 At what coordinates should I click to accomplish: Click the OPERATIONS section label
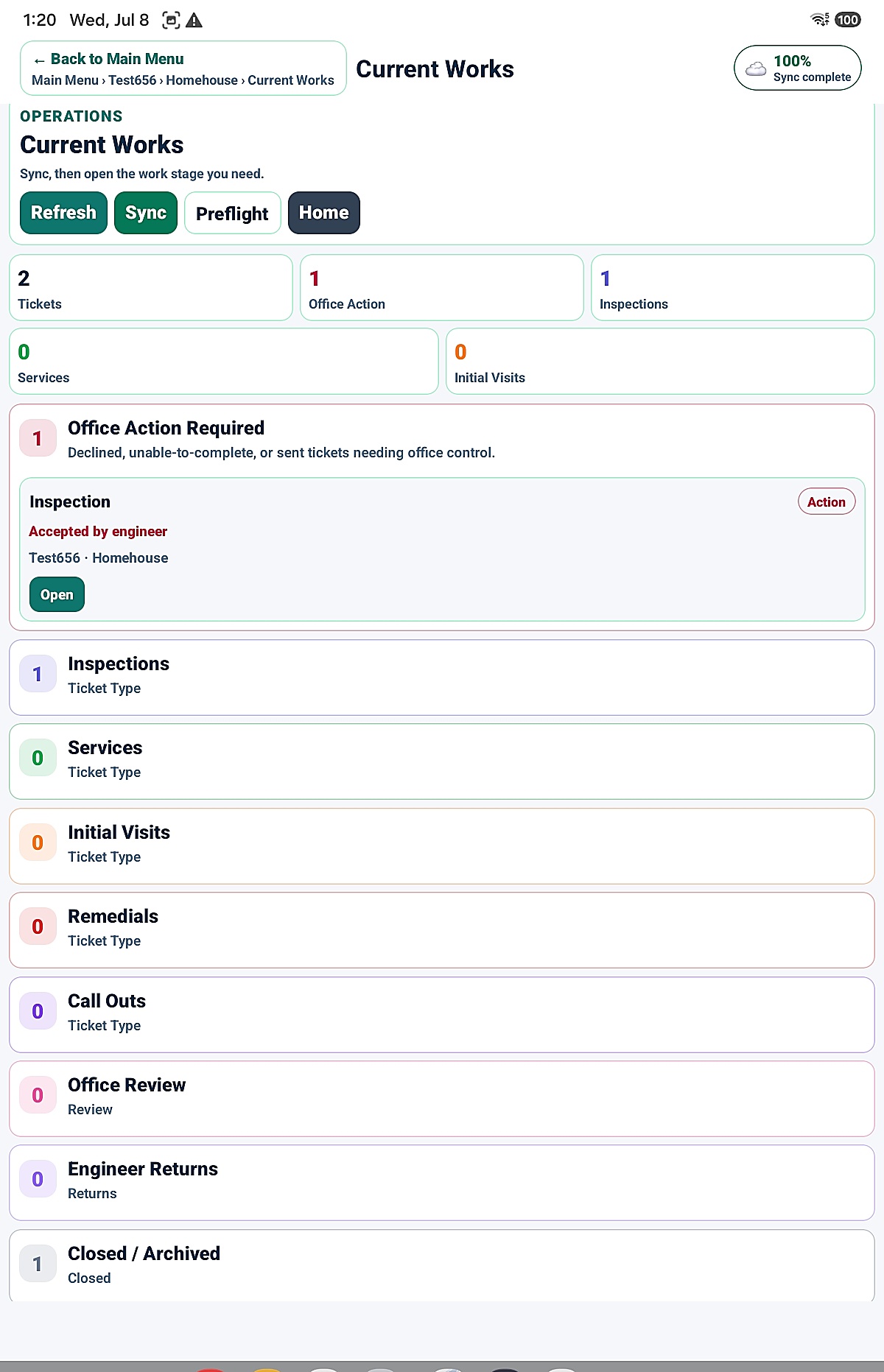(71, 116)
